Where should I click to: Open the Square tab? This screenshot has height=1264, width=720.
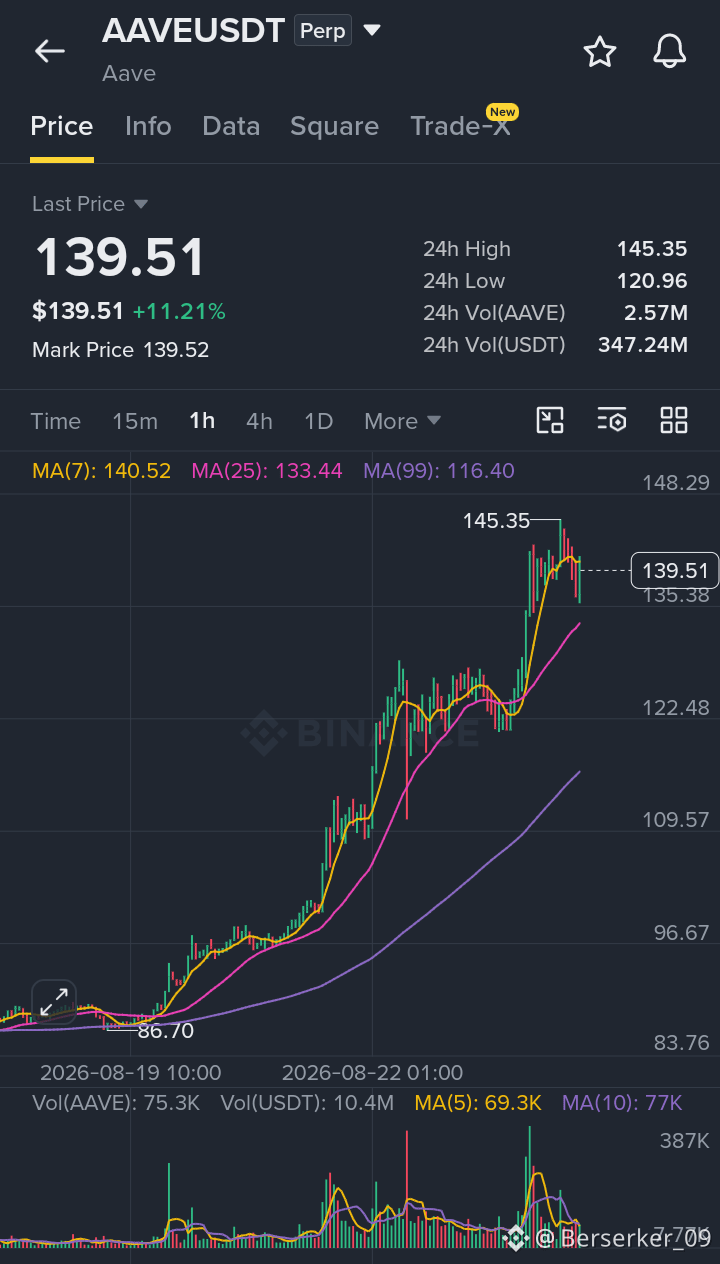pyautogui.click(x=334, y=126)
